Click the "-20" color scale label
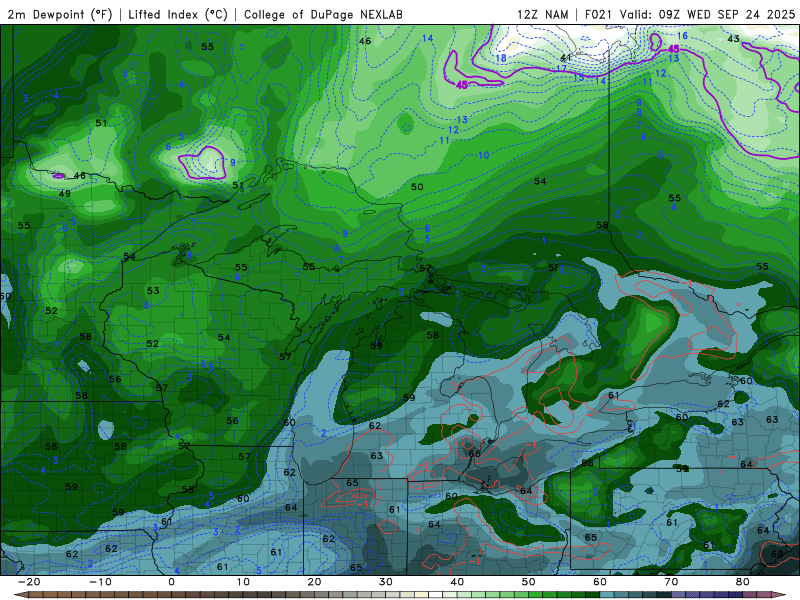Screen dimensions: 800x600 pos(29,582)
